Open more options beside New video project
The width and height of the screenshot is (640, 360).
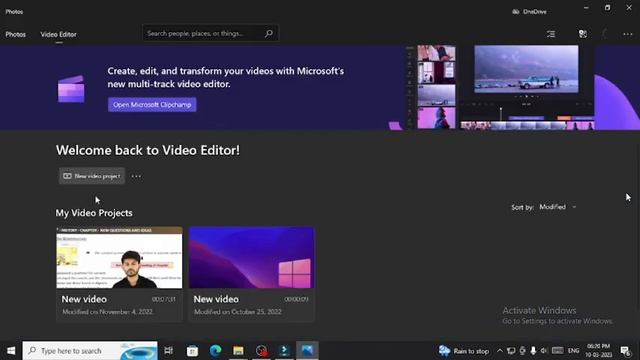136,176
